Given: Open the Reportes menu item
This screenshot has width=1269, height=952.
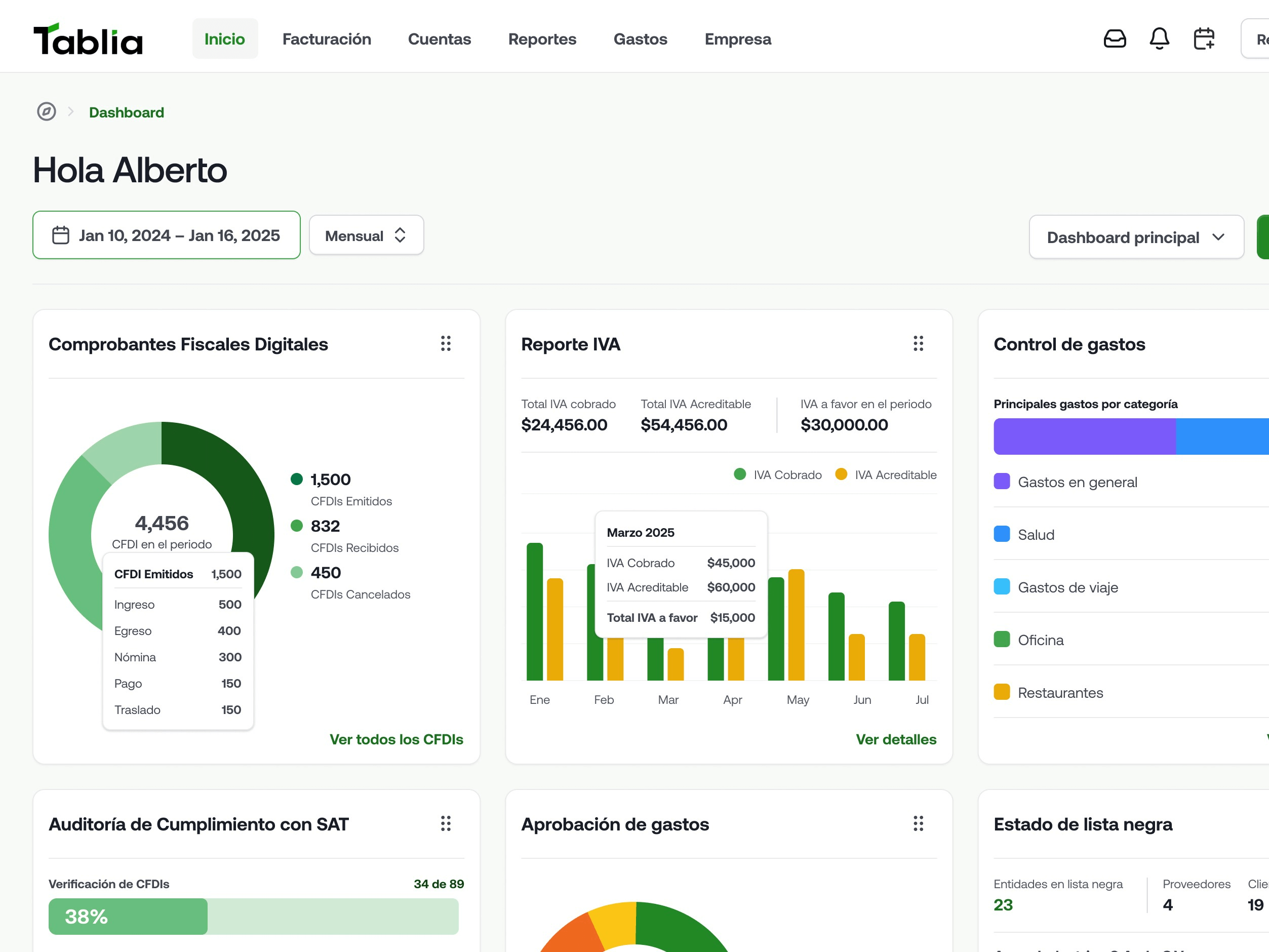Looking at the screenshot, I should pyautogui.click(x=541, y=39).
